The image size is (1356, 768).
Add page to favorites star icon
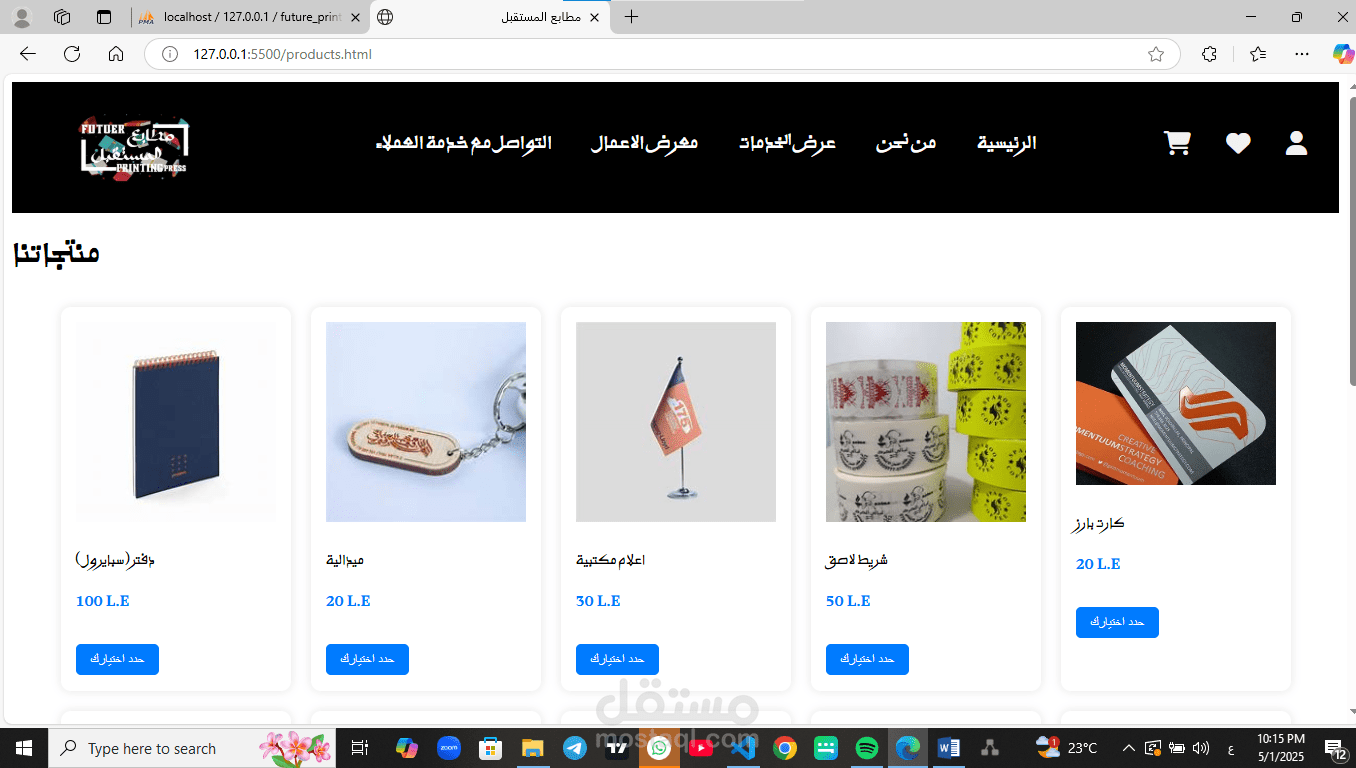click(x=1156, y=54)
